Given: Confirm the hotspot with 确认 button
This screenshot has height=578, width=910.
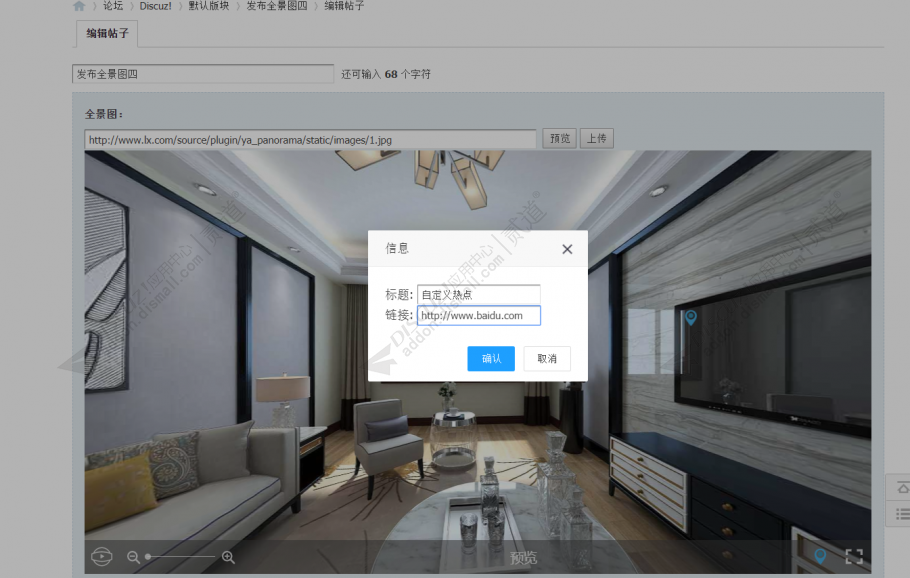Looking at the screenshot, I should pos(491,359).
